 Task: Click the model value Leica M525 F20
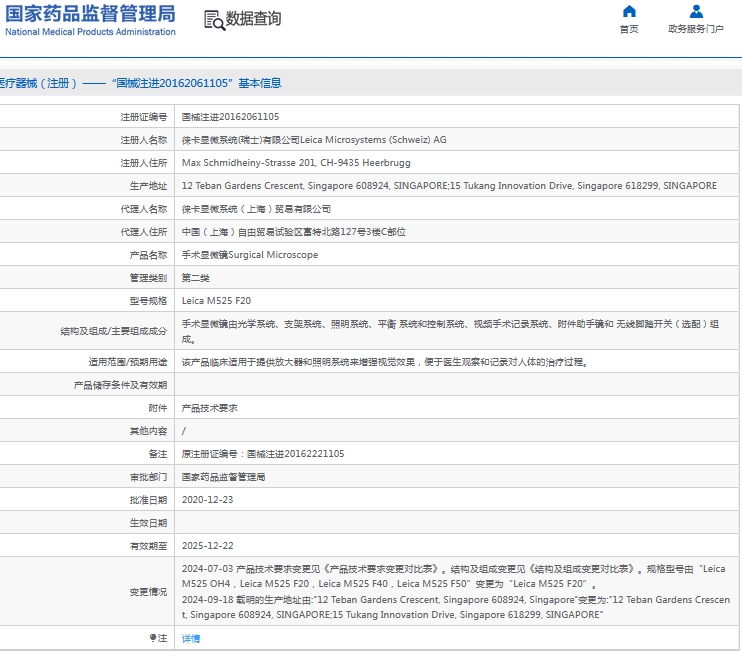pyautogui.click(x=216, y=301)
